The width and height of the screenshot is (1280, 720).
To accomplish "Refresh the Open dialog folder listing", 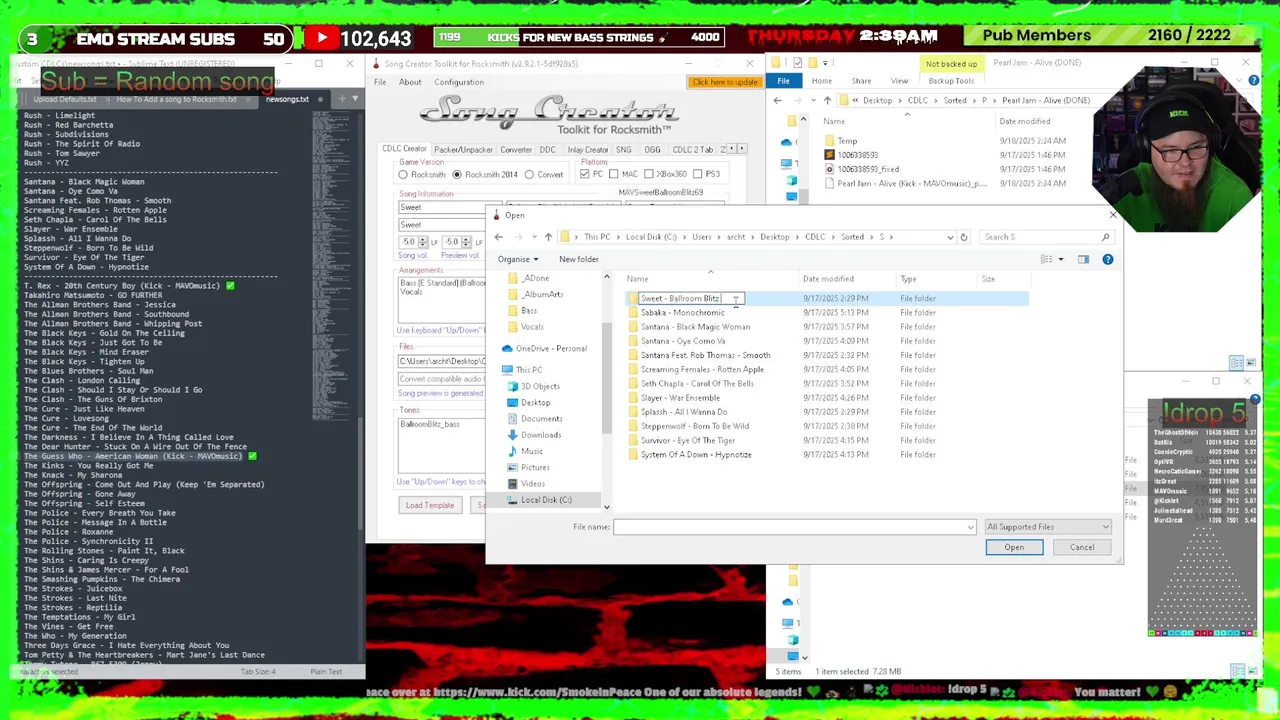I will (964, 237).
